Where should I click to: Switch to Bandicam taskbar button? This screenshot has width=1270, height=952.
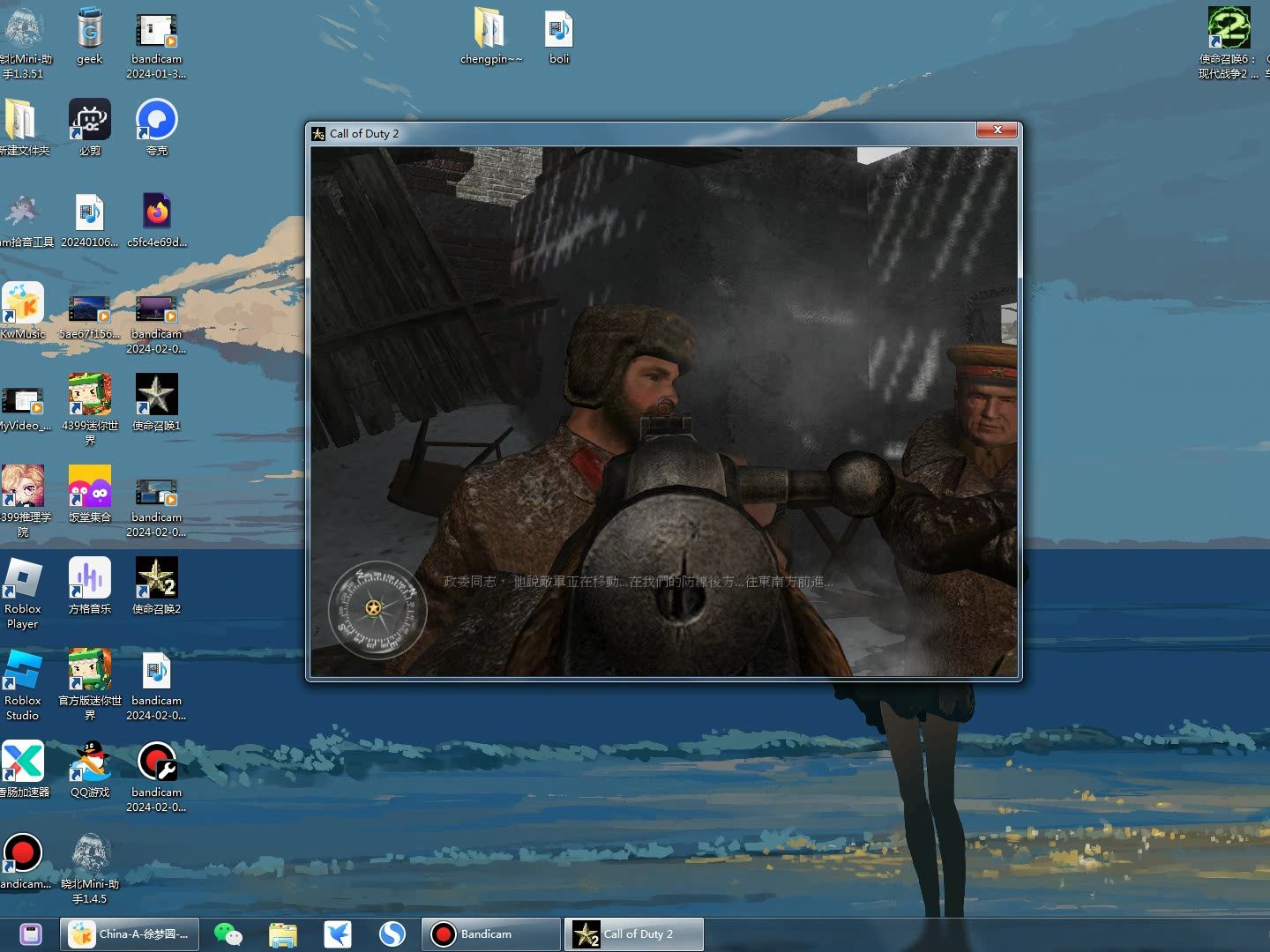[x=491, y=934]
